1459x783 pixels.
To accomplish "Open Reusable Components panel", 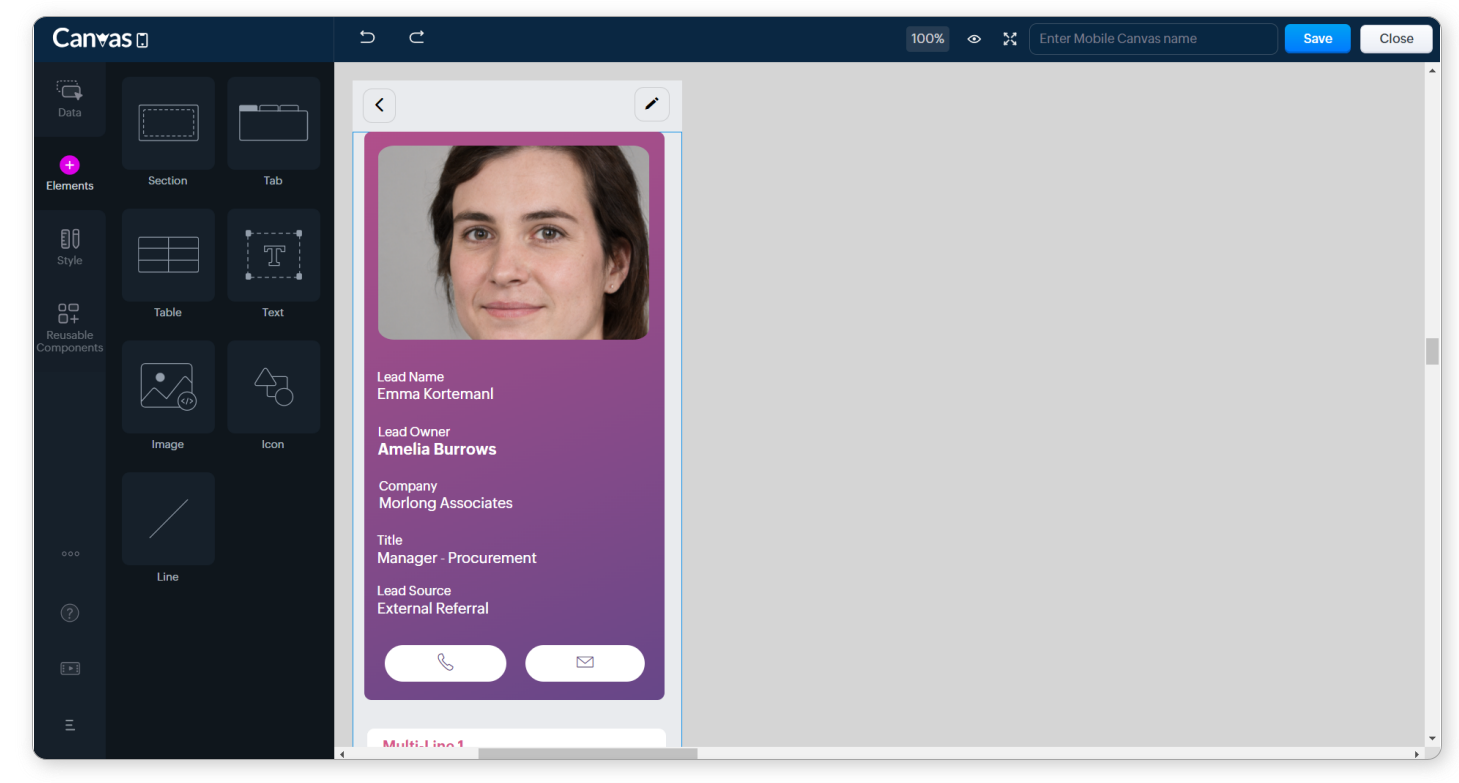I will tap(70, 327).
